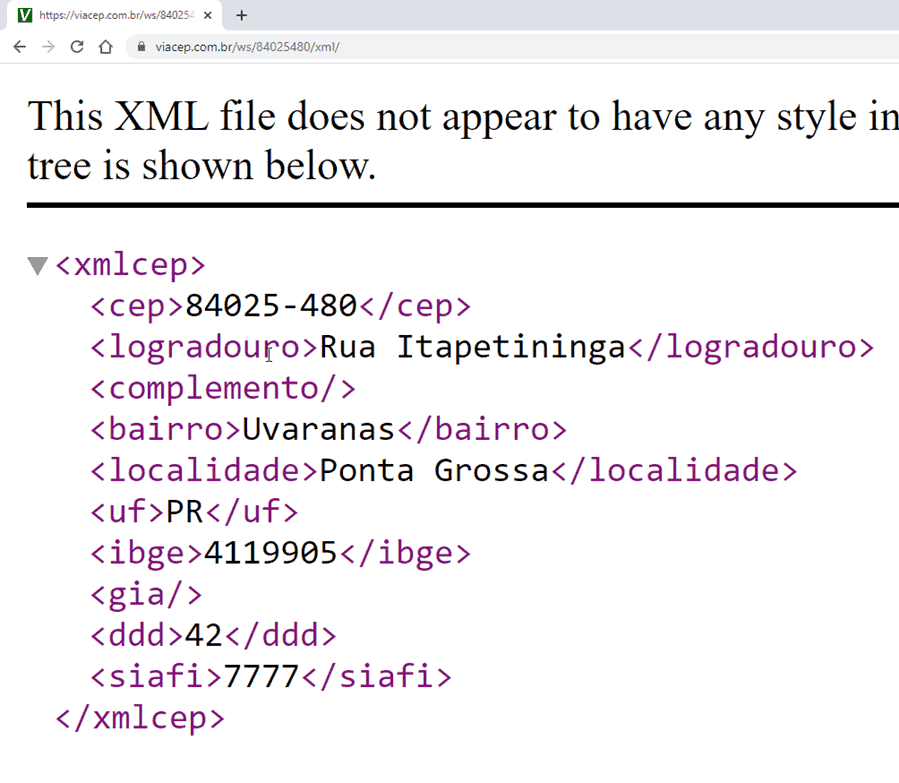Click the cep value 84025-480
899x783 pixels.
[x=271, y=306]
